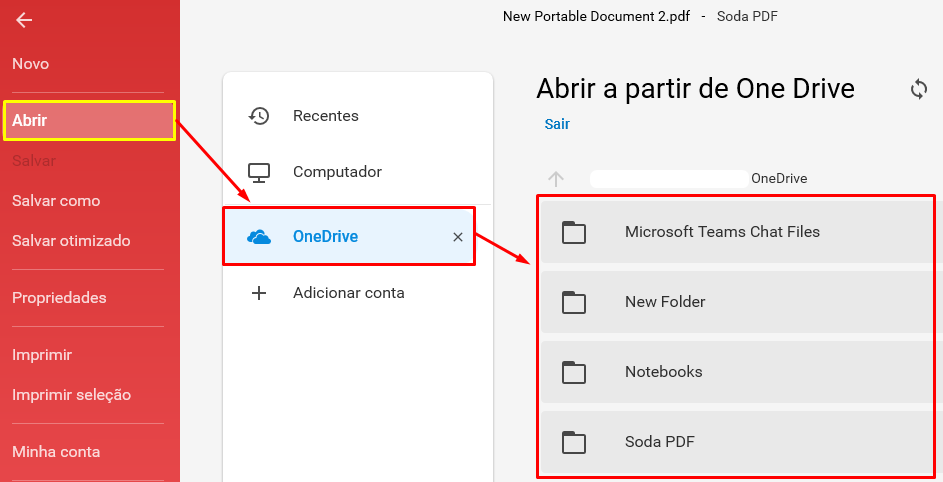Open Minha conta section
This screenshot has width=943, height=482.
point(56,452)
